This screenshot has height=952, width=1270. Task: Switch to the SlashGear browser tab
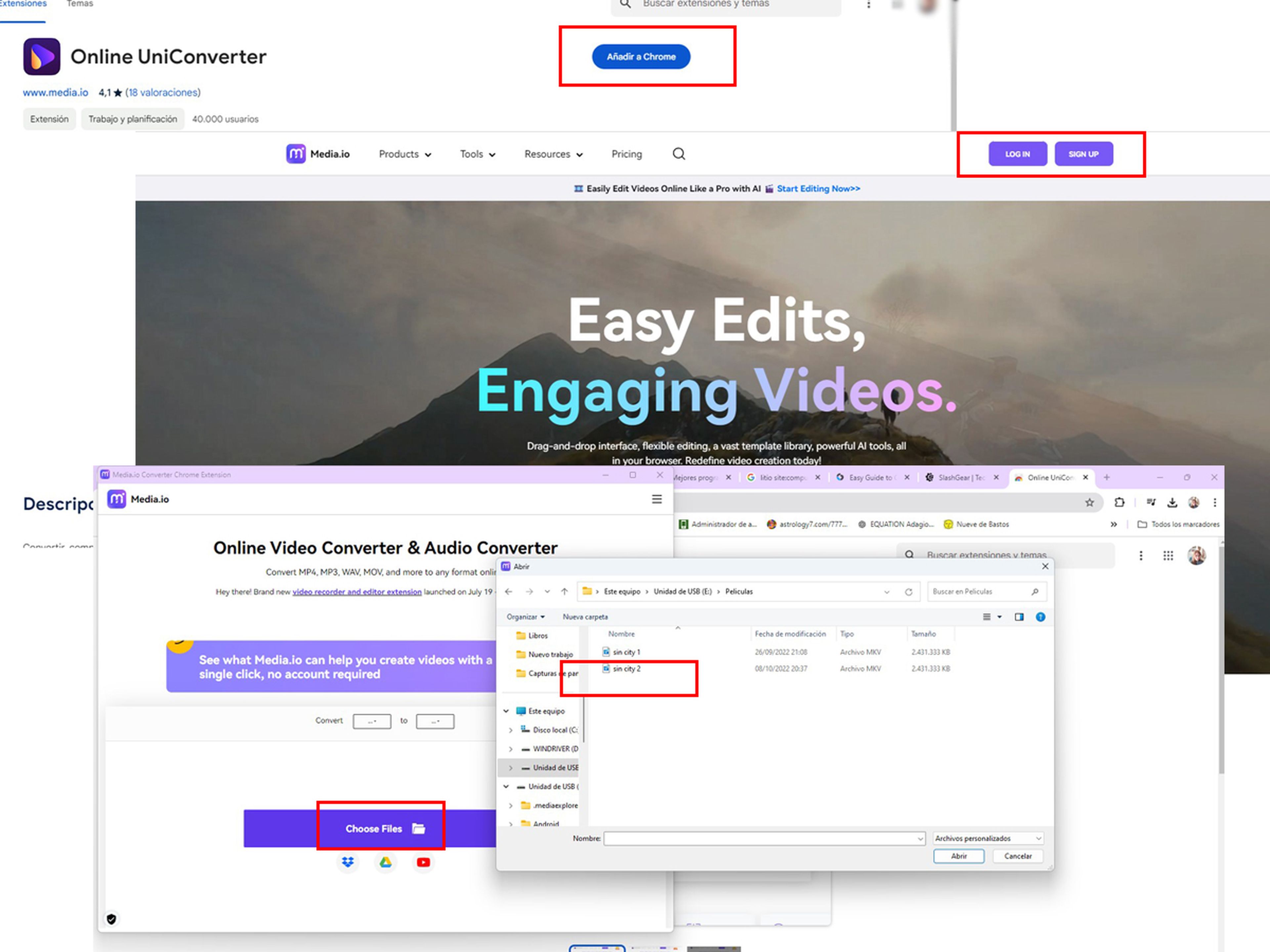click(x=961, y=477)
